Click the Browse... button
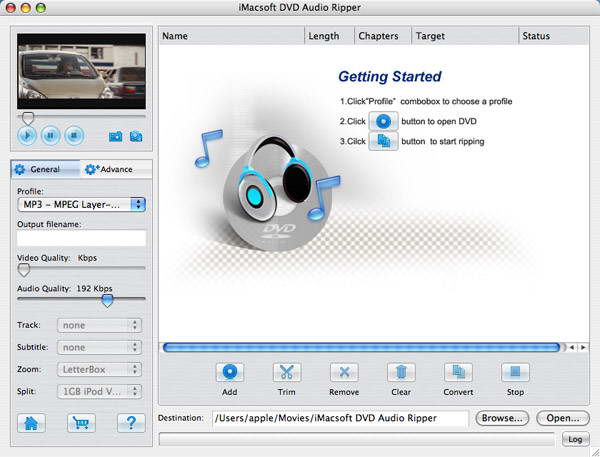This screenshot has height=457, width=600. pyautogui.click(x=502, y=418)
